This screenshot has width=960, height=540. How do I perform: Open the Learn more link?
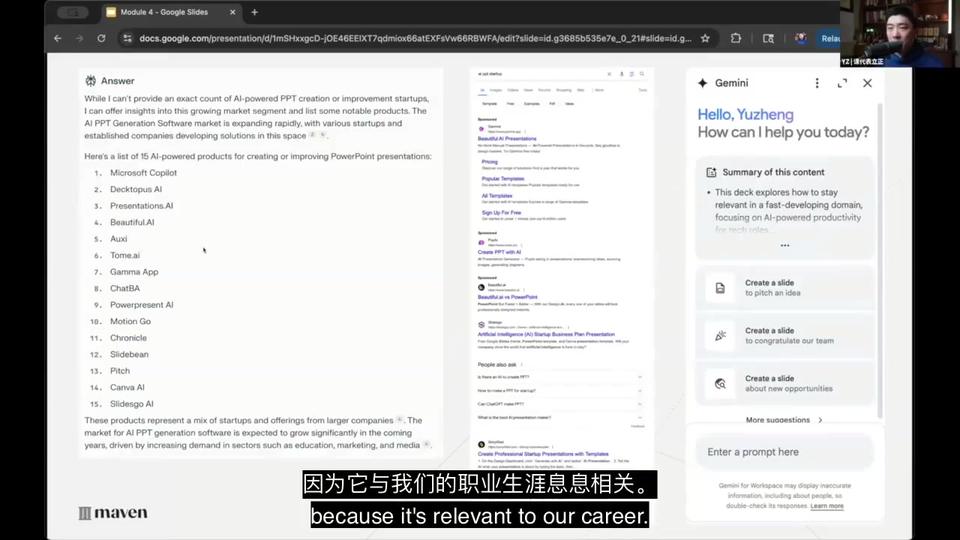827,506
